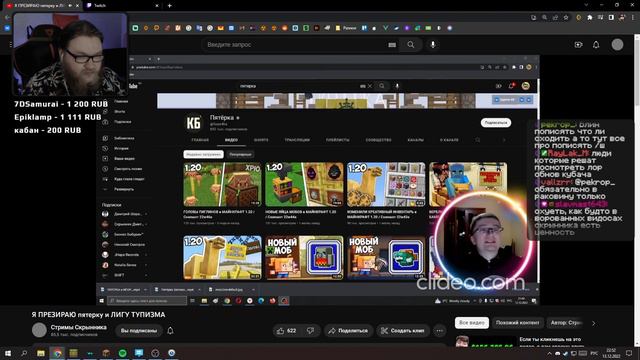This screenshot has height=360, width=640.
Task: Open YouTube notifications bell in top header
Action: (596, 44)
